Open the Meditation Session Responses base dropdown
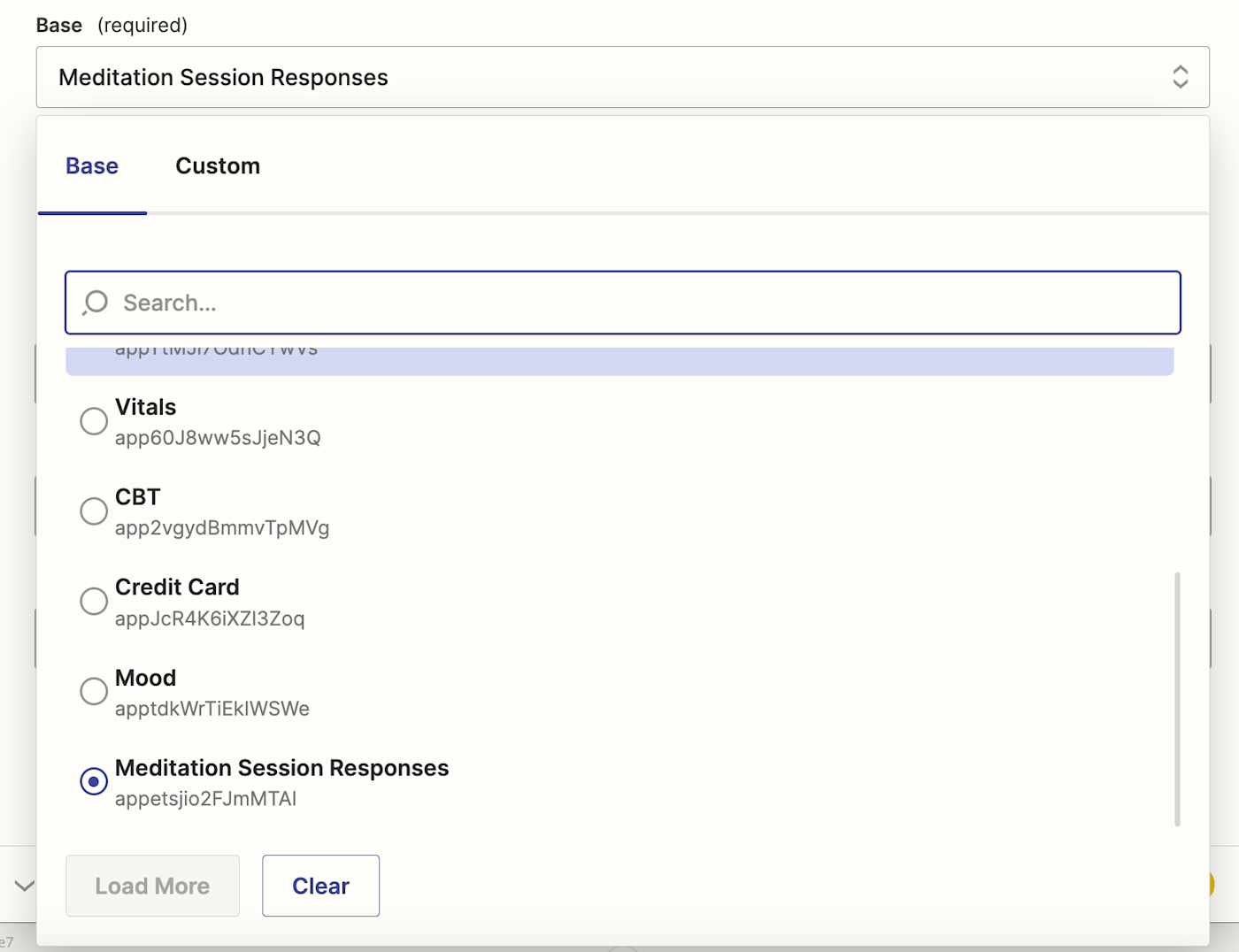This screenshot has width=1239, height=952. pyautogui.click(x=621, y=77)
